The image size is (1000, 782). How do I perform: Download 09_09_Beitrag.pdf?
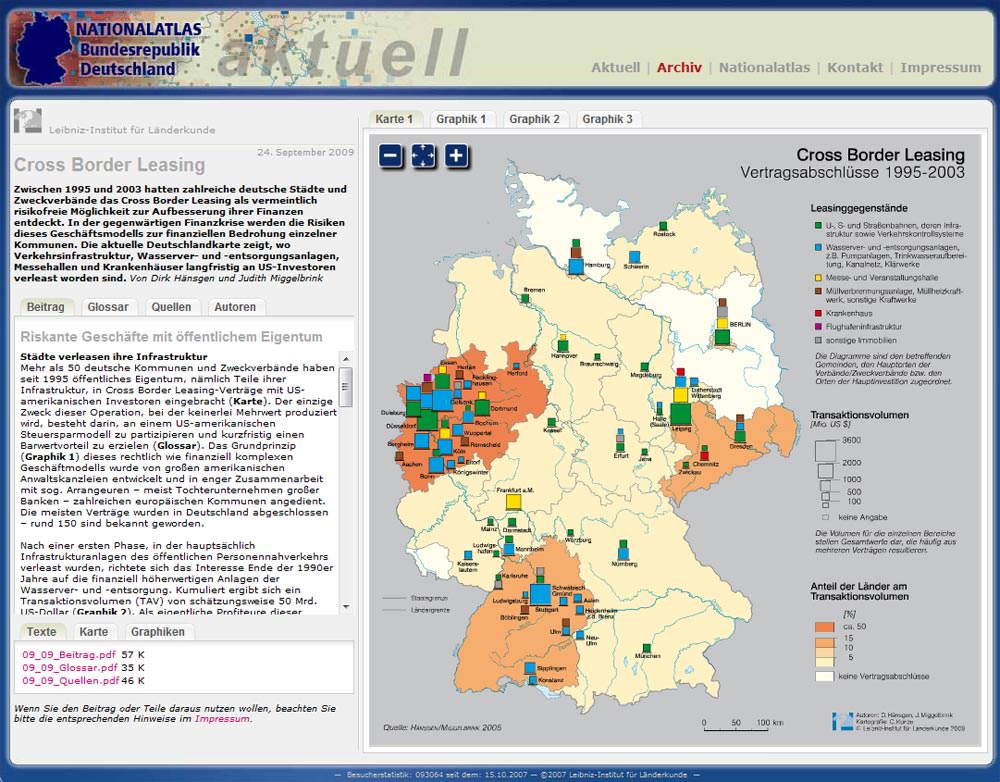pyautogui.click(x=69, y=654)
